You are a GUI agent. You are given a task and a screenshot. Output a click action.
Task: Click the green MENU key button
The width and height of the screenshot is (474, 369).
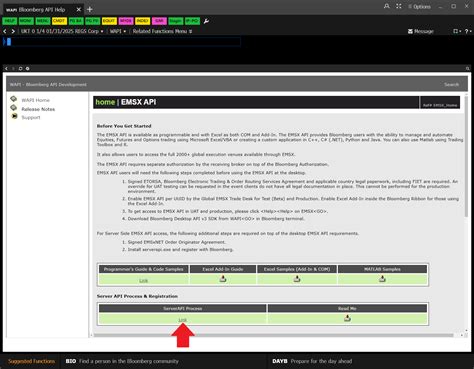43,21
